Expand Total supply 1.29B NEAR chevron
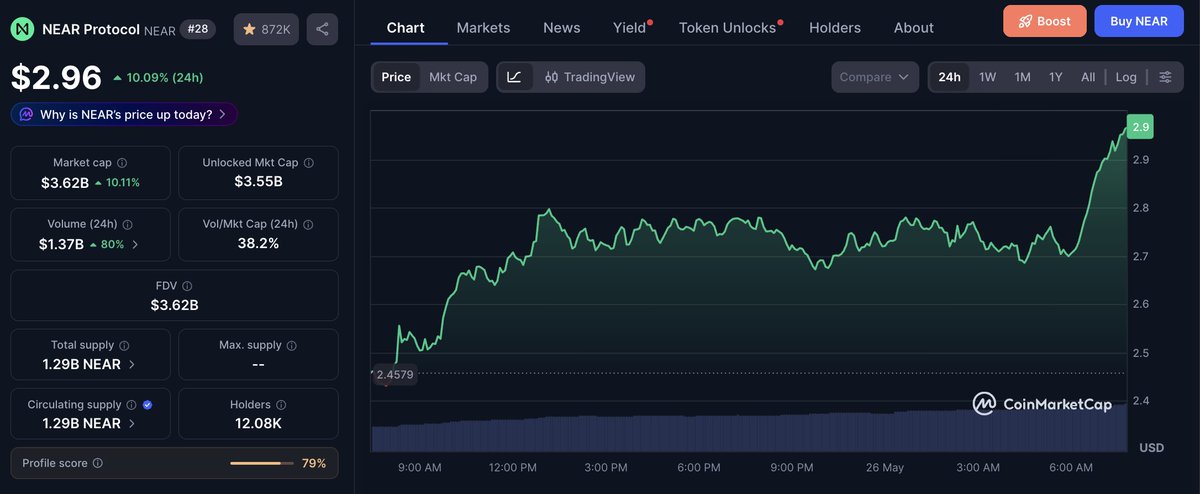 (132, 364)
